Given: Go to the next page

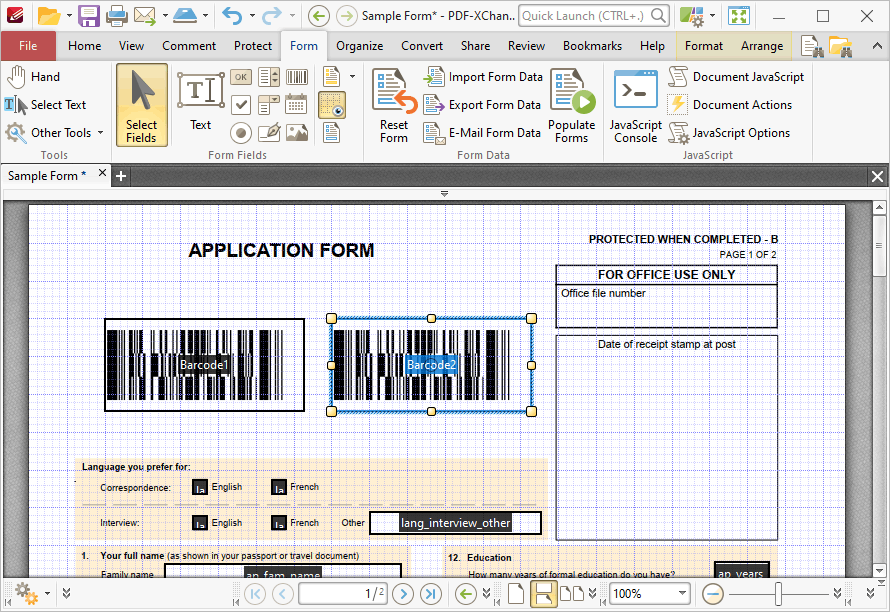Looking at the screenshot, I should 403,594.
